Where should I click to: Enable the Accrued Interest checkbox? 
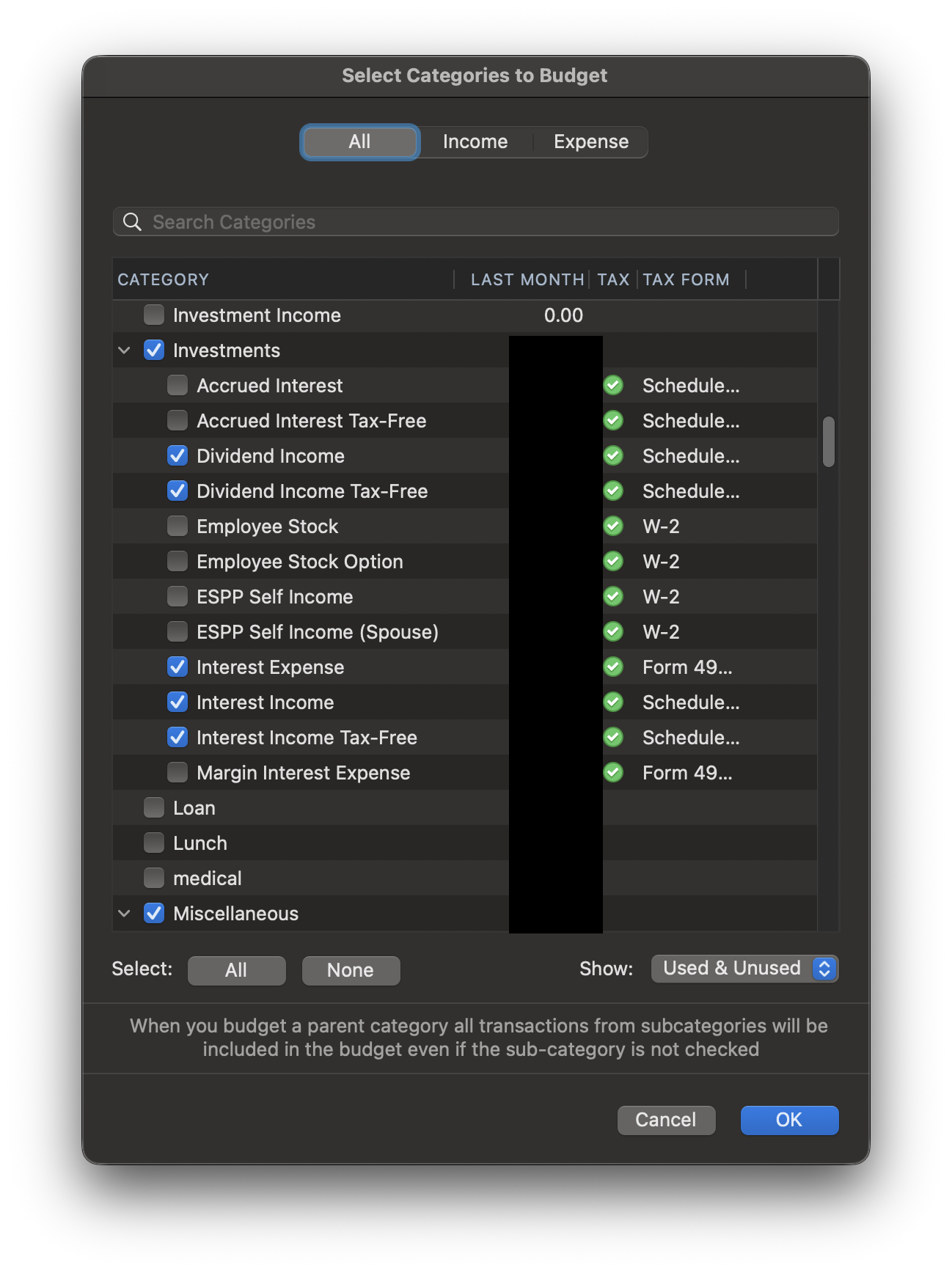click(177, 386)
